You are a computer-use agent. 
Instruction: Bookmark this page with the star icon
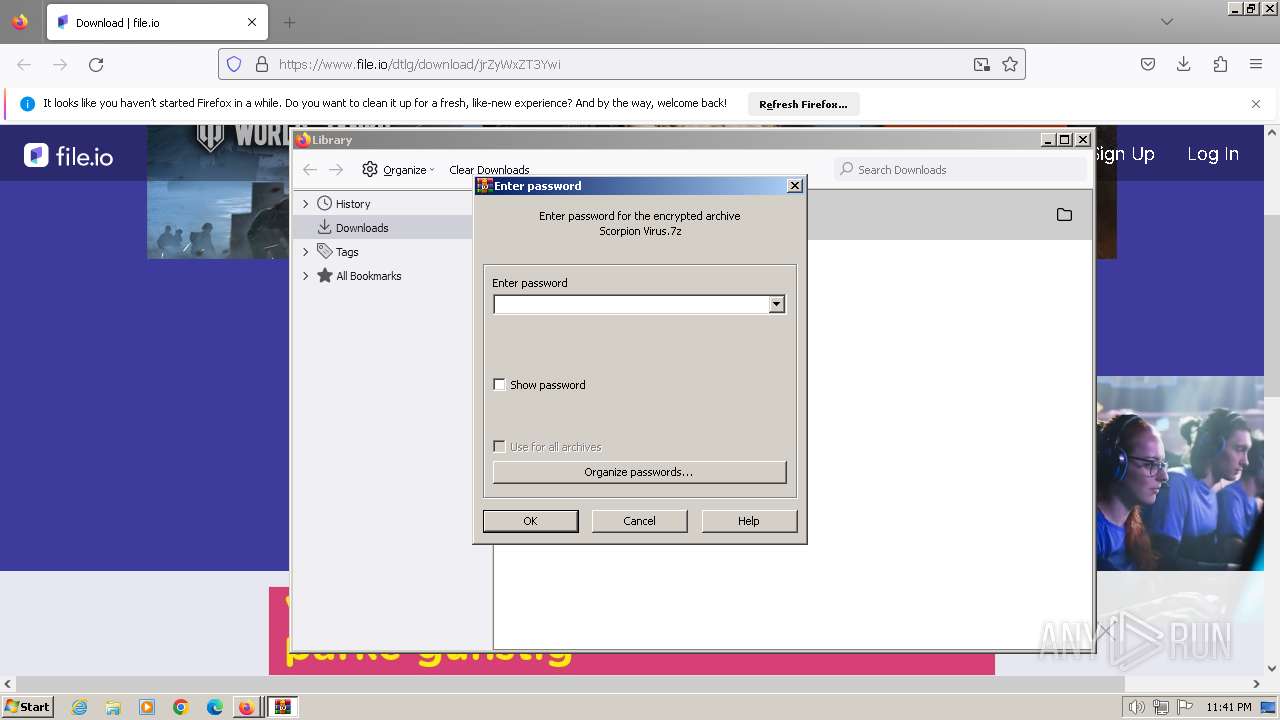tap(1010, 64)
